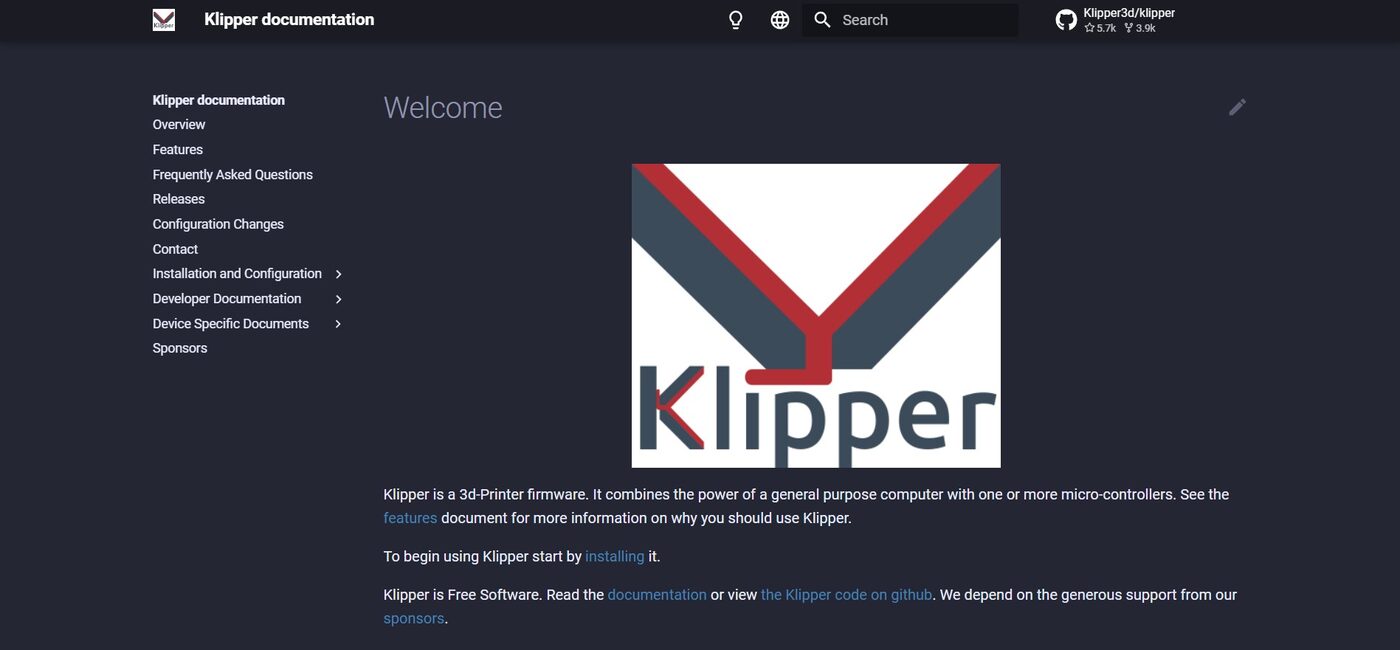The width and height of the screenshot is (1400, 650).
Task: Select Device Specific Documents section label
Action: (x=231, y=324)
